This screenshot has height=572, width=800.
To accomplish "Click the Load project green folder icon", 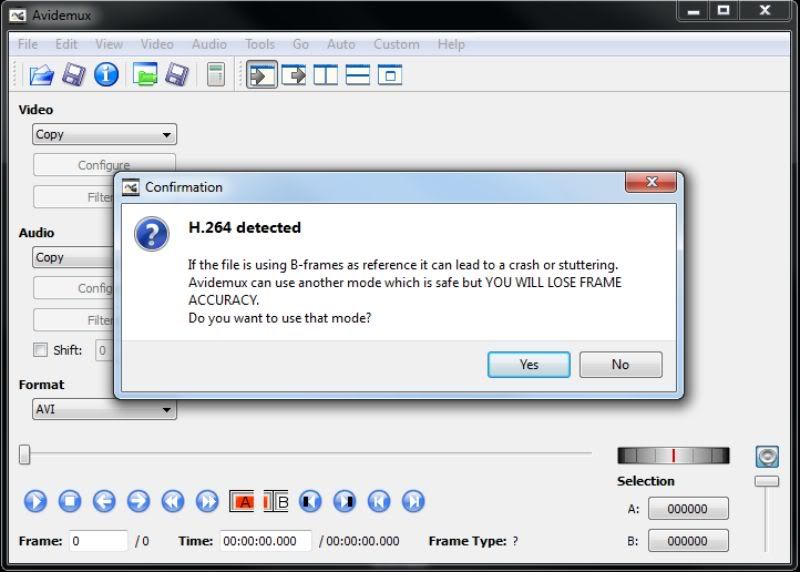I will [x=145, y=75].
